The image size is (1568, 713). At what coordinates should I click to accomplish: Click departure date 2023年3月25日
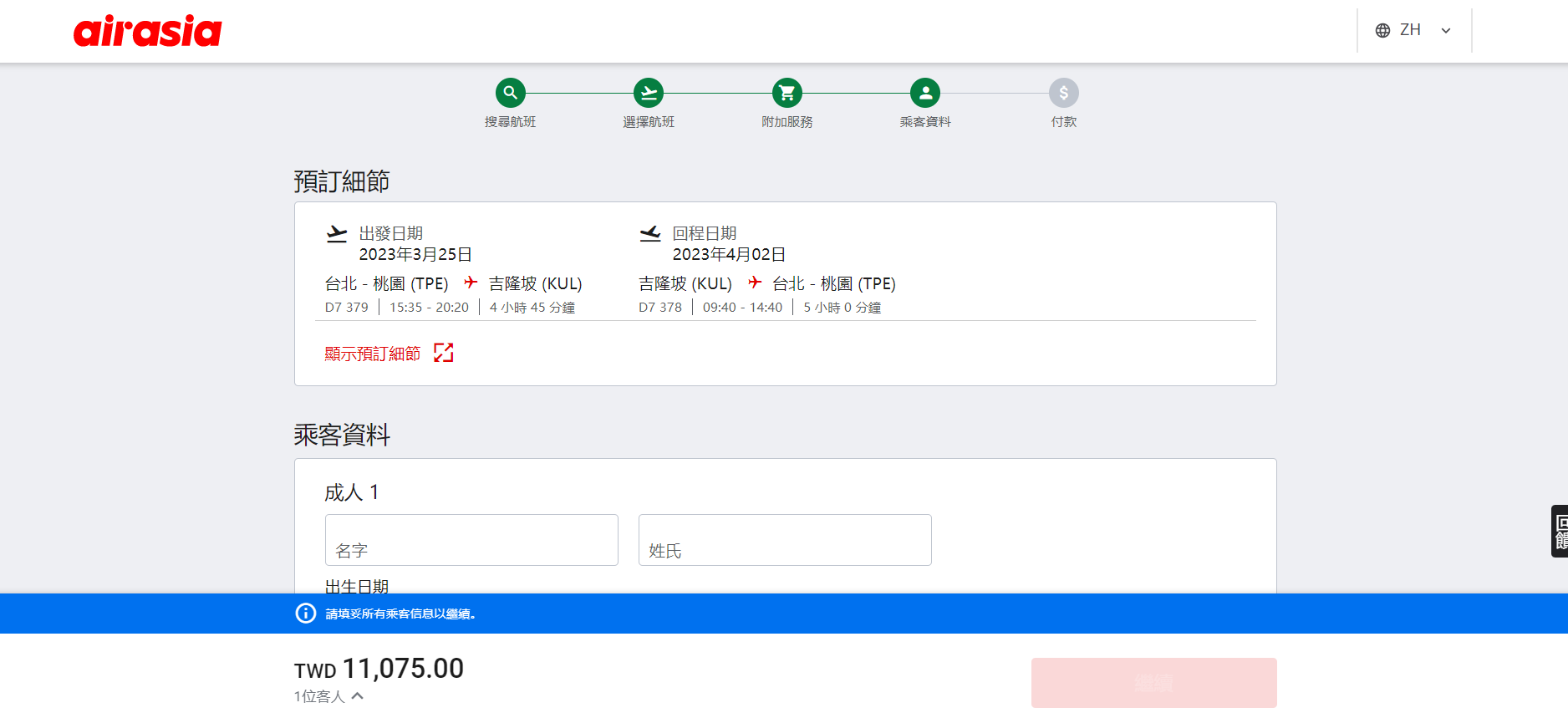point(415,254)
